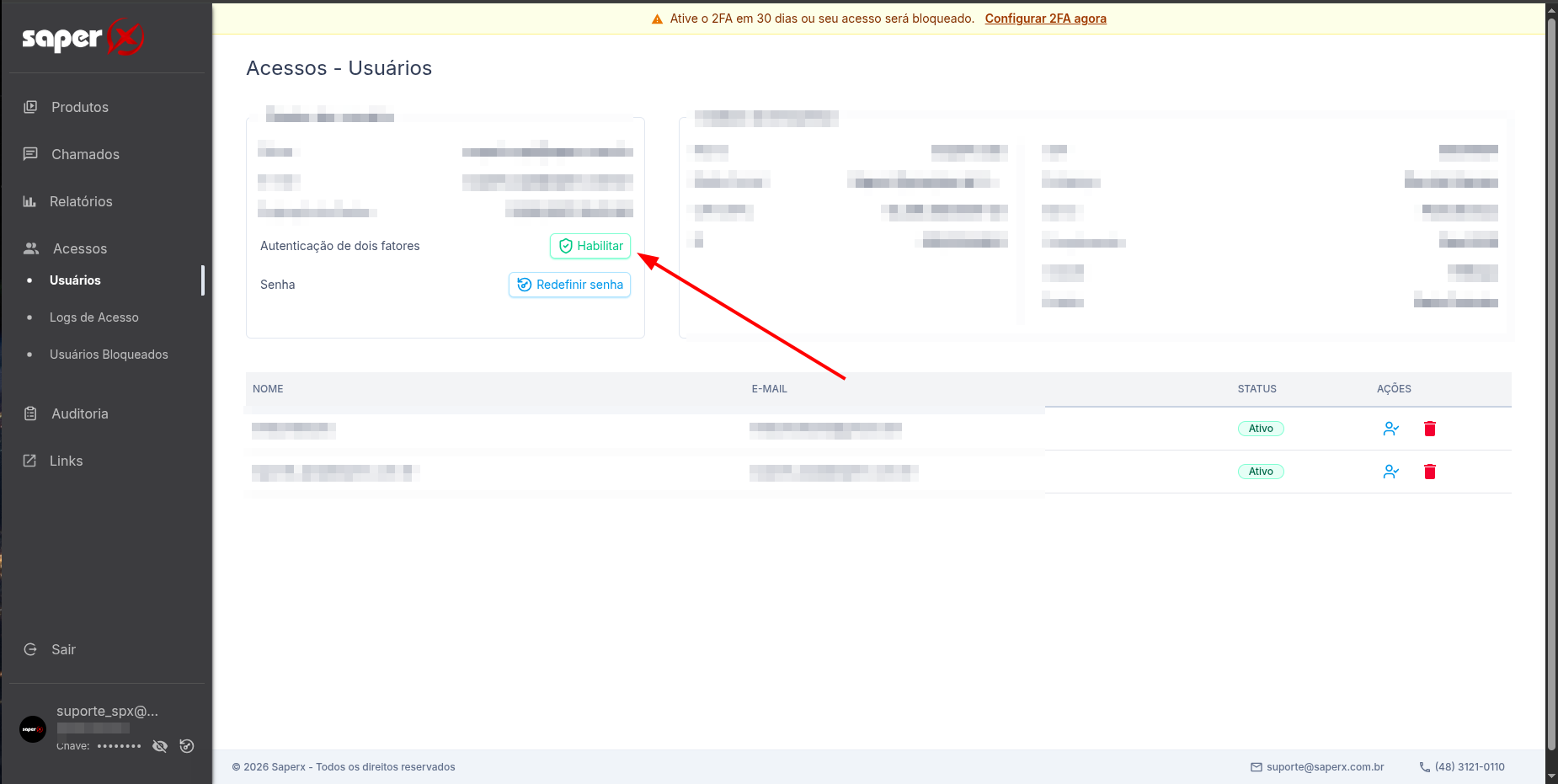Viewport: 1558px width, 784px height.
Task: Click the footer envelope icon
Action: [x=1257, y=767]
